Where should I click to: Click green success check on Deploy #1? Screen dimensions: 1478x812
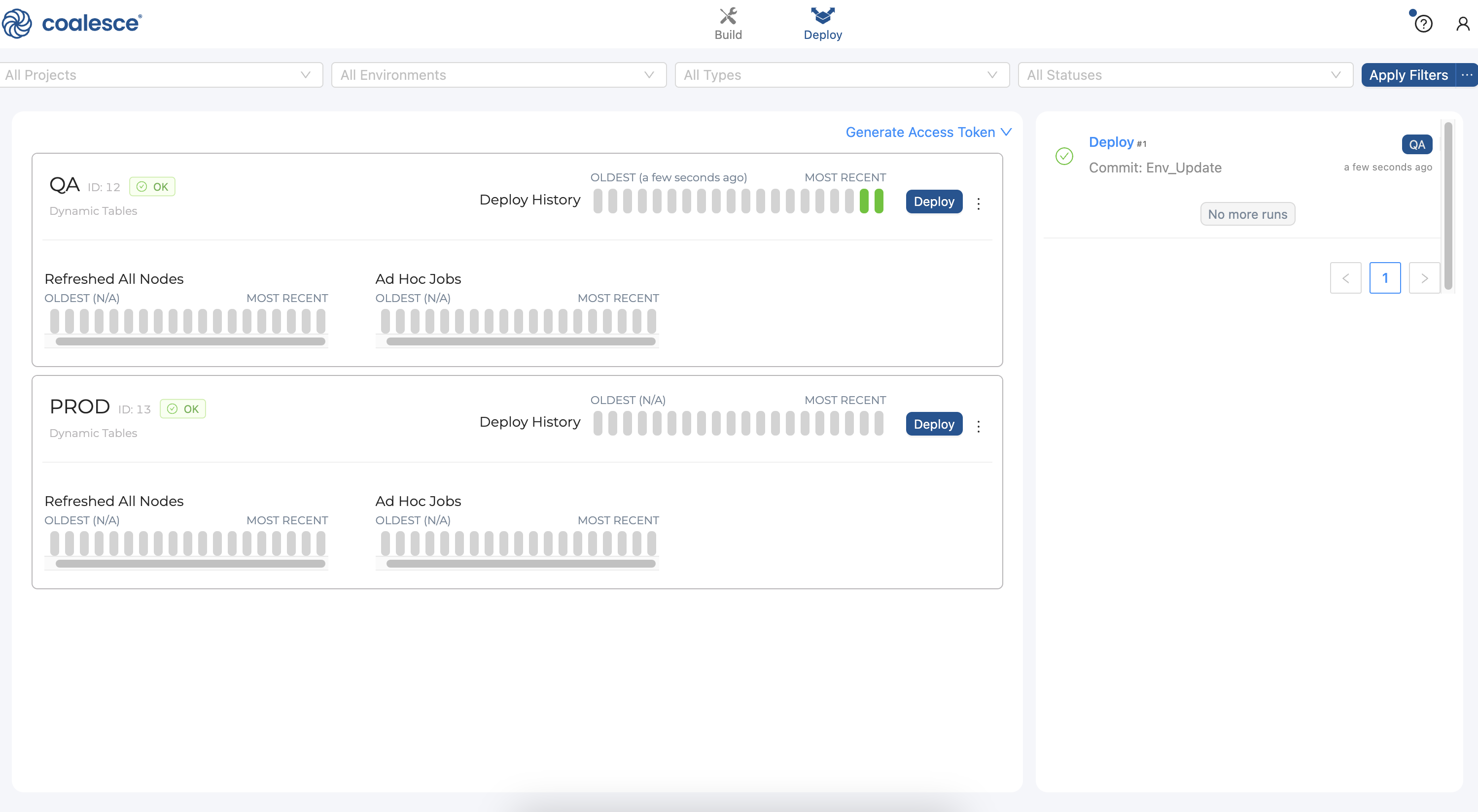(x=1064, y=156)
